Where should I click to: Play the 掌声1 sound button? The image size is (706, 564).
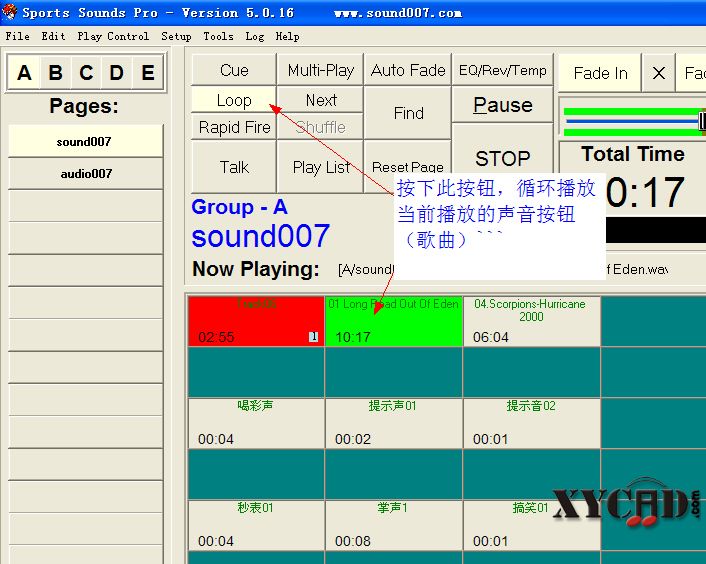tap(394, 525)
